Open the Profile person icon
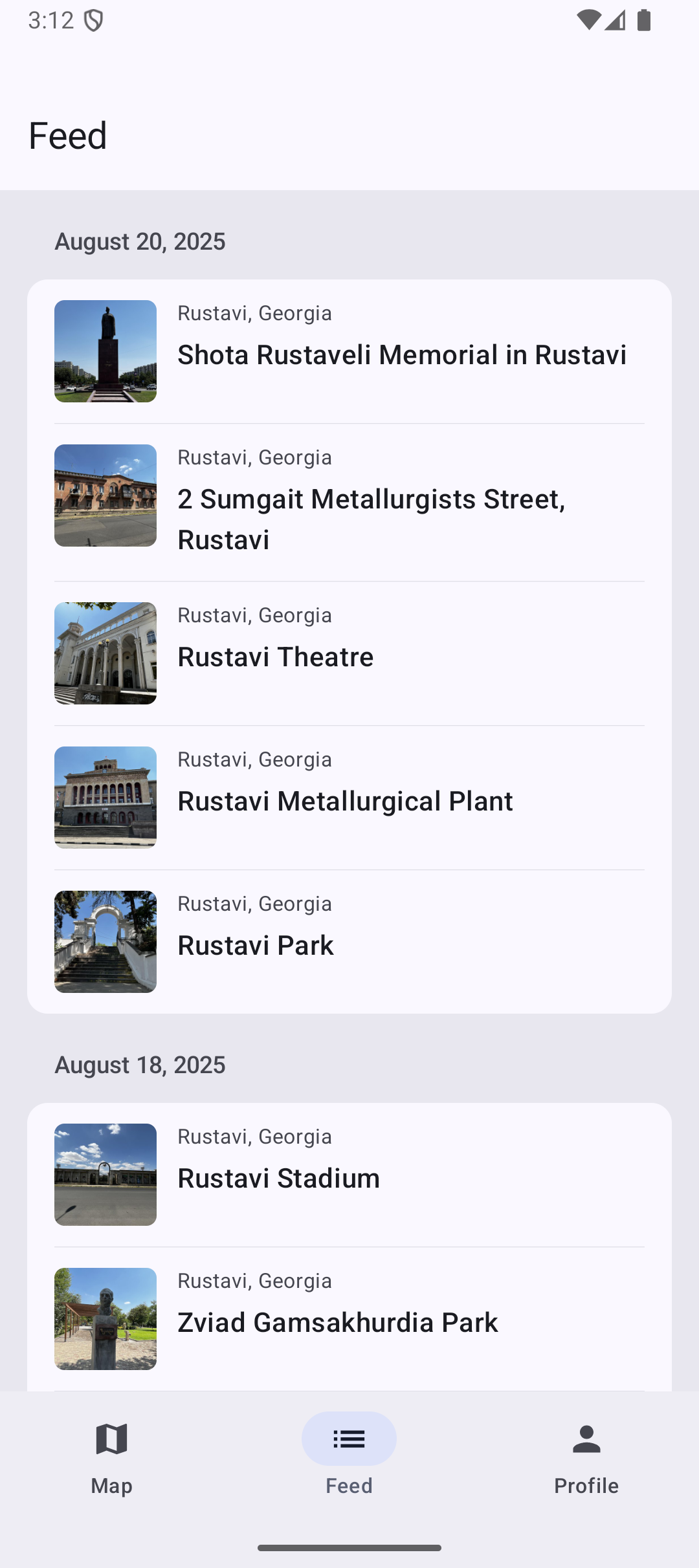This screenshot has height=1568, width=699. pyautogui.click(x=586, y=1439)
